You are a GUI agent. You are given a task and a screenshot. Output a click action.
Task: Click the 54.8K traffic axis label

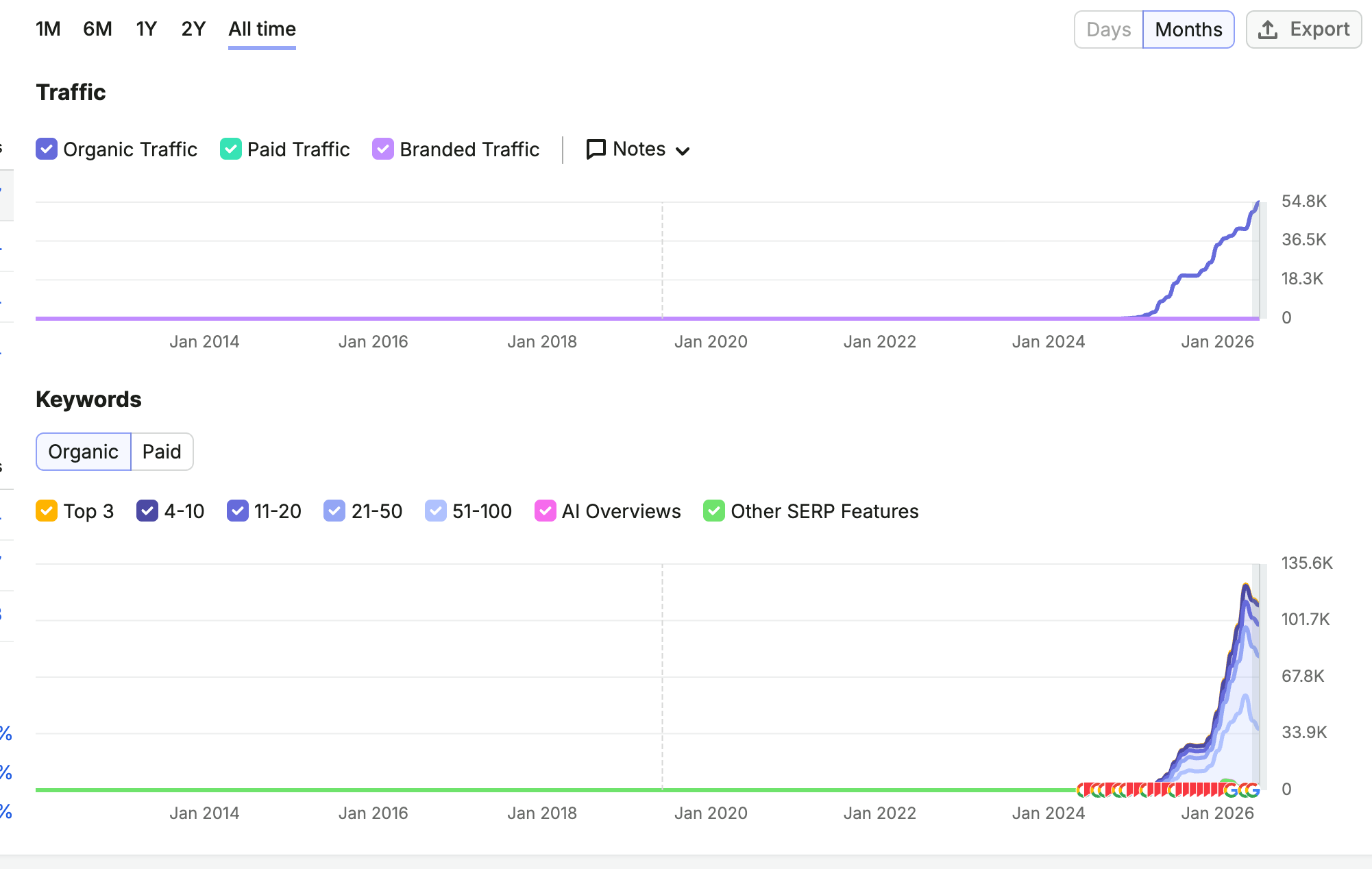pyautogui.click(x=1304, y=201)
